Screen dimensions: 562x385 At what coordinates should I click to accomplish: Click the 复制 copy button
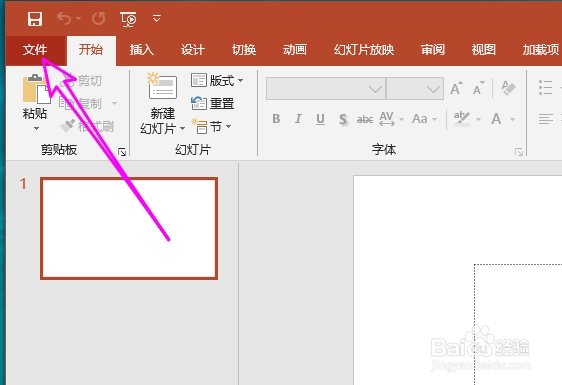coord(80,103)
